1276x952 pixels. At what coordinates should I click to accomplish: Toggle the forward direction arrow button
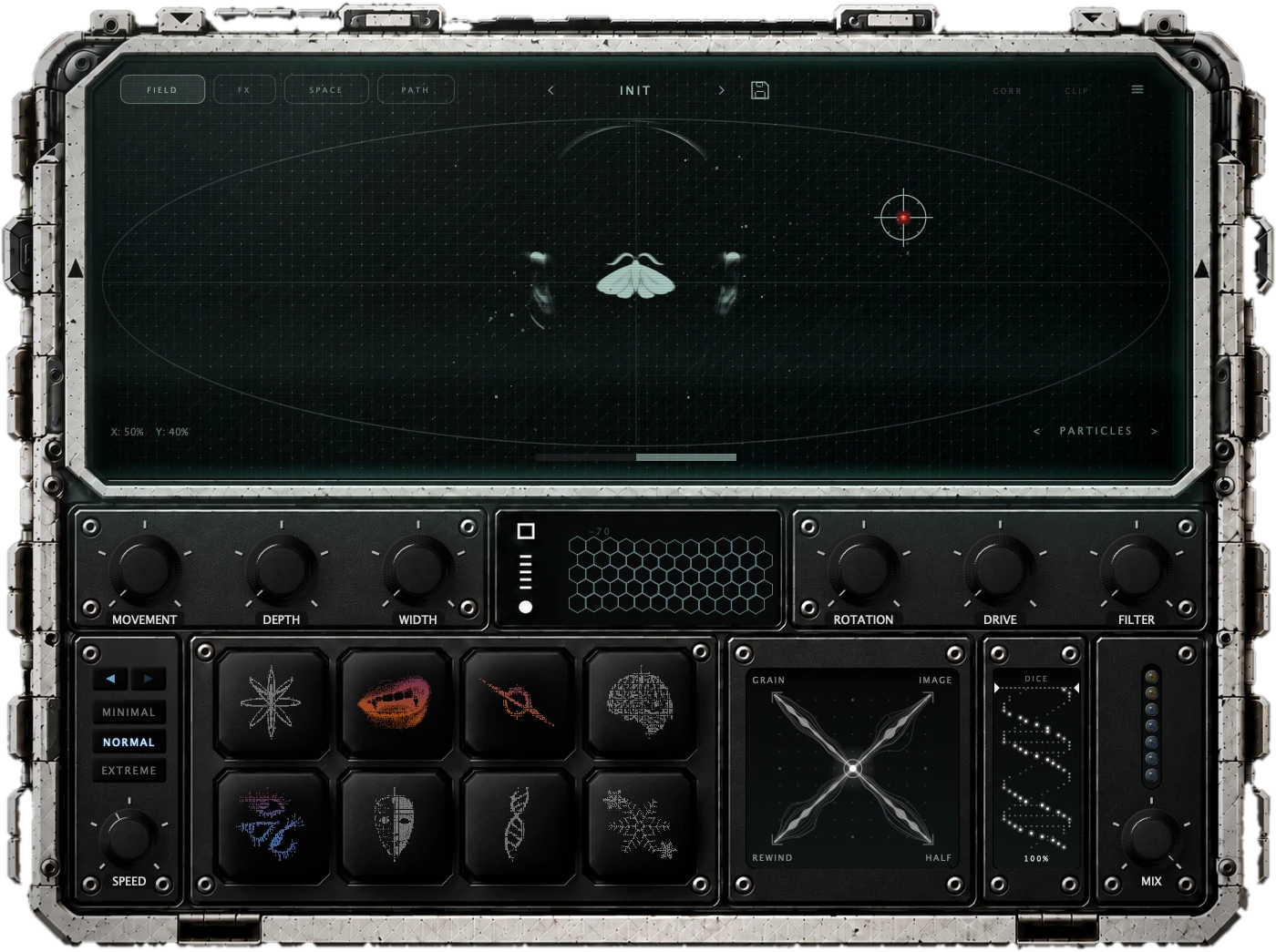click(x=149, y=679)
